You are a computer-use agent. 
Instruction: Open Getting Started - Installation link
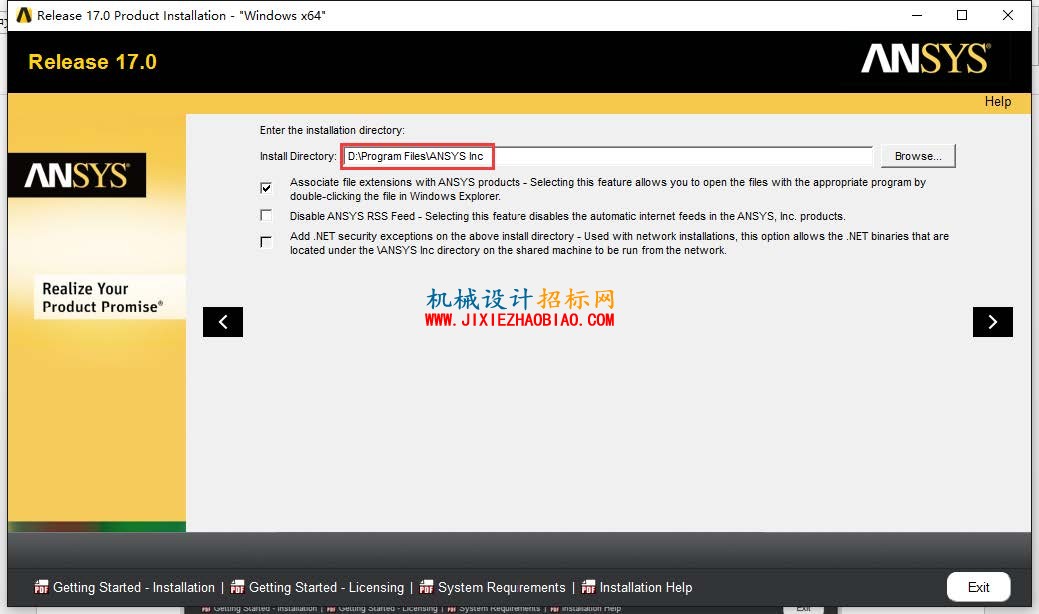click(x=134, y=588)
